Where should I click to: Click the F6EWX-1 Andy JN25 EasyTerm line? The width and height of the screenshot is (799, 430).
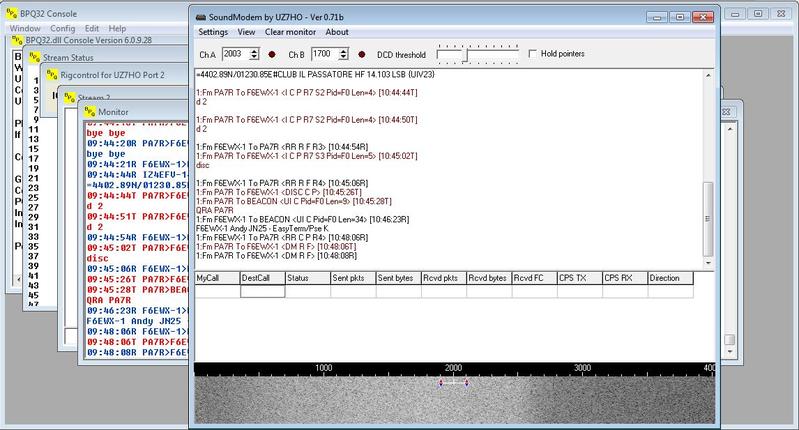262,228
